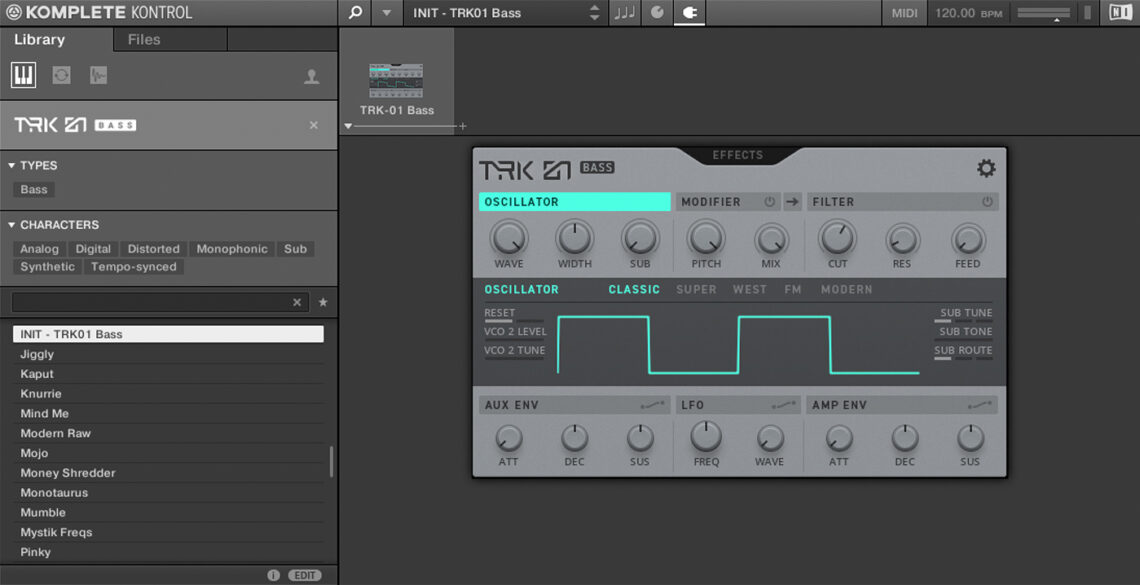Click the RESET button in the oscillator panel
This screenshot has width=1140, height=585.
tap(500, 312)
